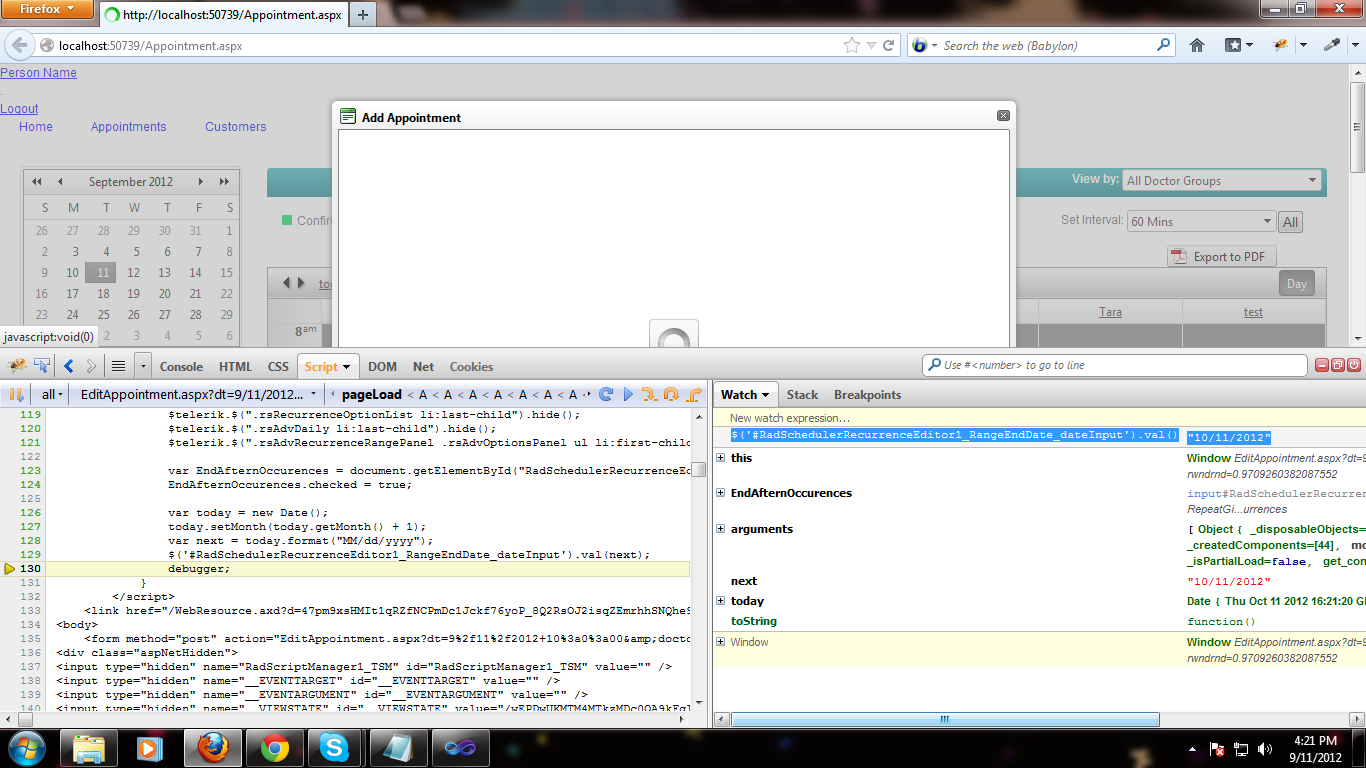The width and height of the screenshot is (1366, 768).
Task: Toggle the Firebug command line lines icon
Action: 118,366
